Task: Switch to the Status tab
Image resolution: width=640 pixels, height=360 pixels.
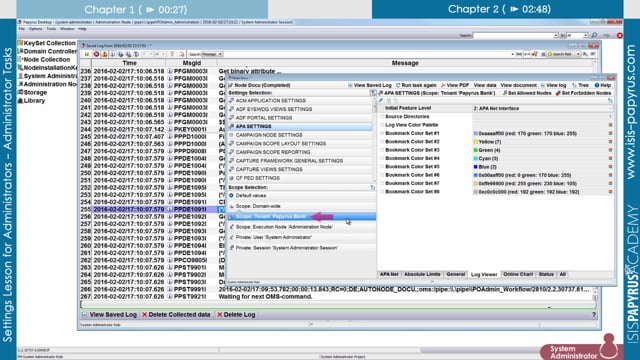Action: (546, 274)
